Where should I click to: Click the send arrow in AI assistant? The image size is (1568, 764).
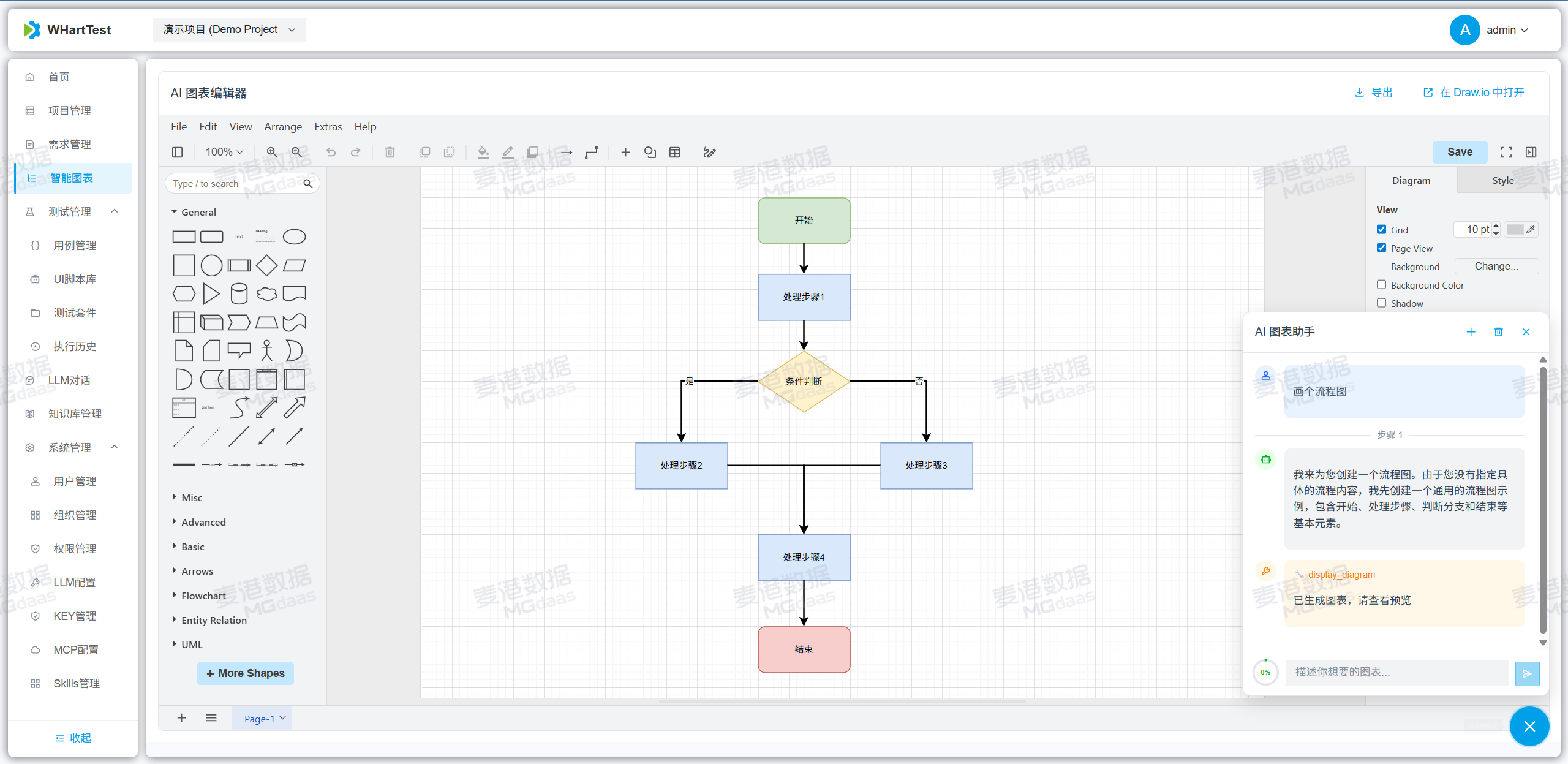coord(1527,673)
